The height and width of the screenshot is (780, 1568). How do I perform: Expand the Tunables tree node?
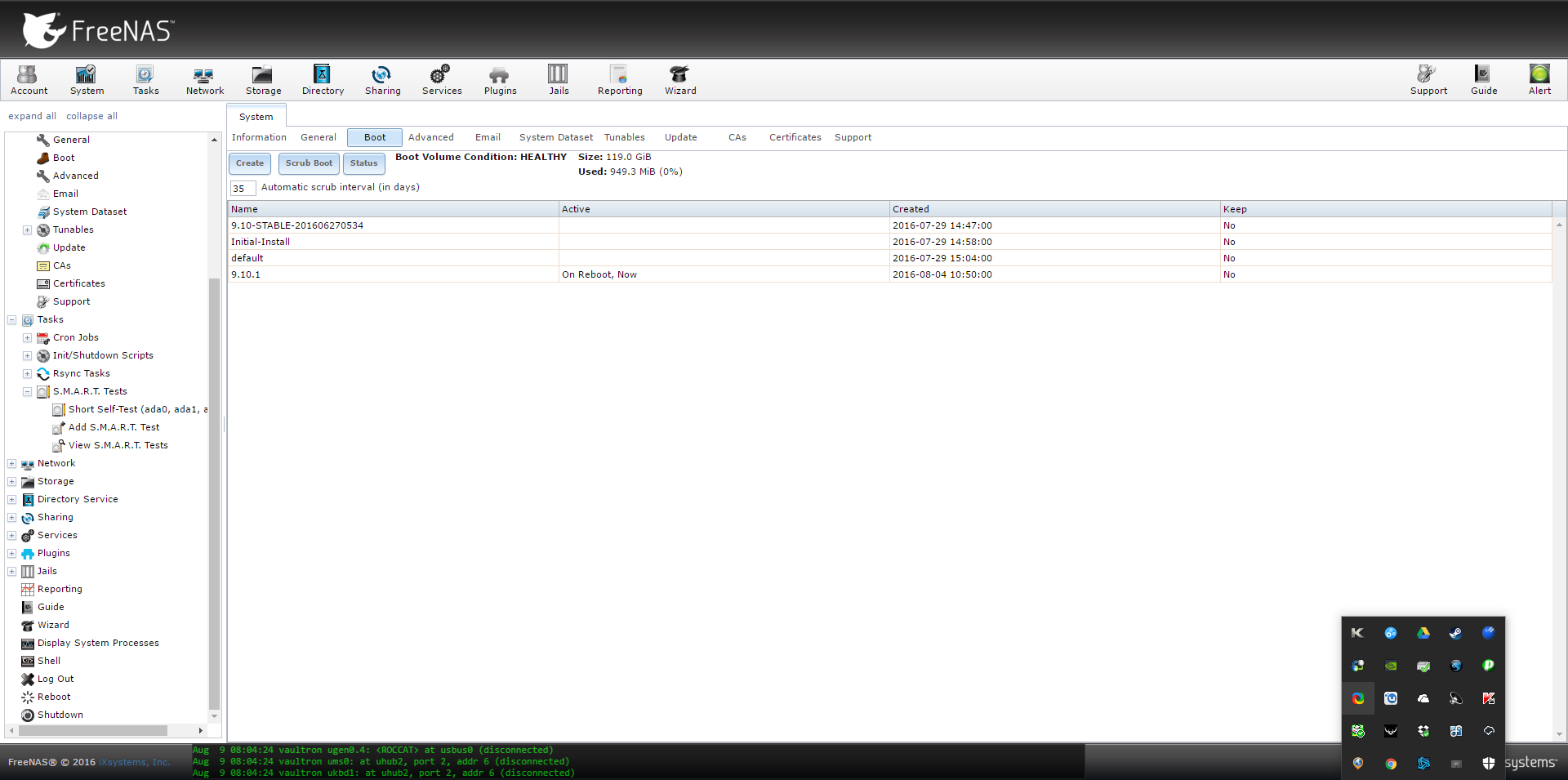click(27, 230)
